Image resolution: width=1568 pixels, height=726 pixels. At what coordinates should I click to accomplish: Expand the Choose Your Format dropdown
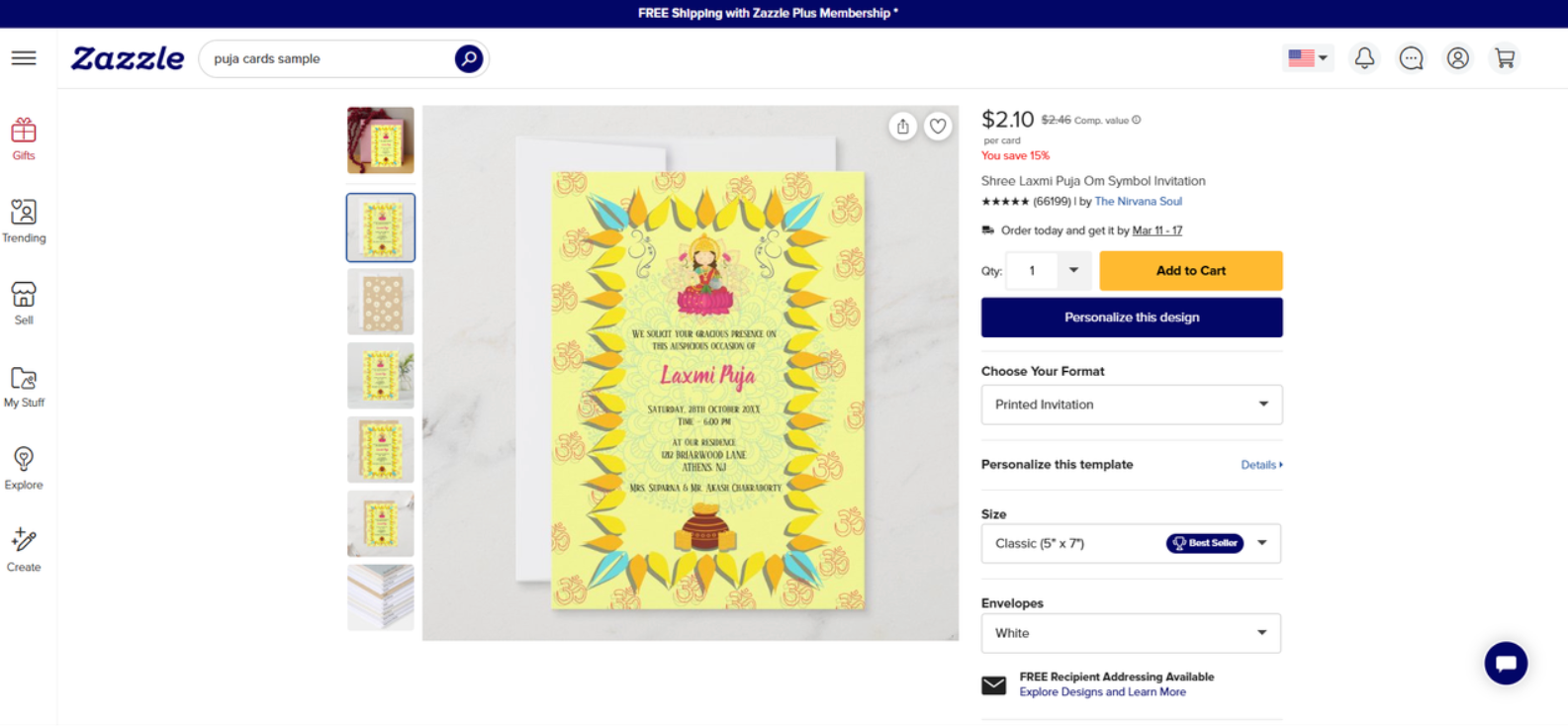pos(1131,405)
